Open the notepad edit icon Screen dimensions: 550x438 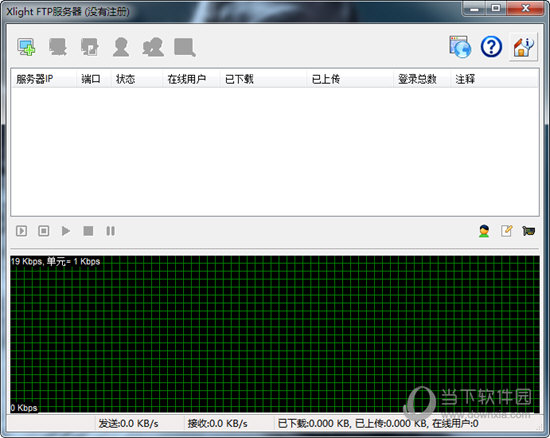click(507, 231)
